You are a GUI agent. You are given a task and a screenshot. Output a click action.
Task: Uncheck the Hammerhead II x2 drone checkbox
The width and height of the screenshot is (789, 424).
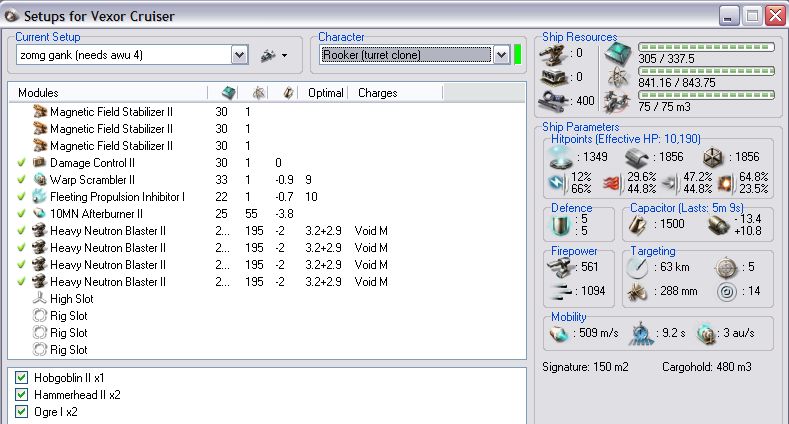21,394
